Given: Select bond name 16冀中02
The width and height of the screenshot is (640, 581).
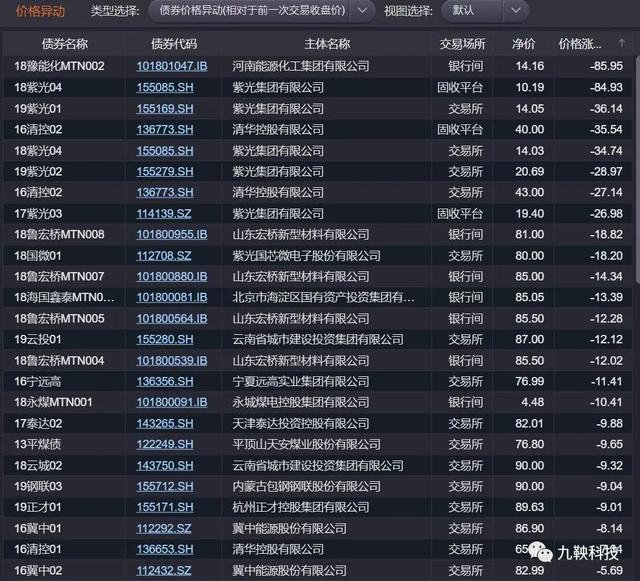Looking at the screenshot, I should [38, 570].
